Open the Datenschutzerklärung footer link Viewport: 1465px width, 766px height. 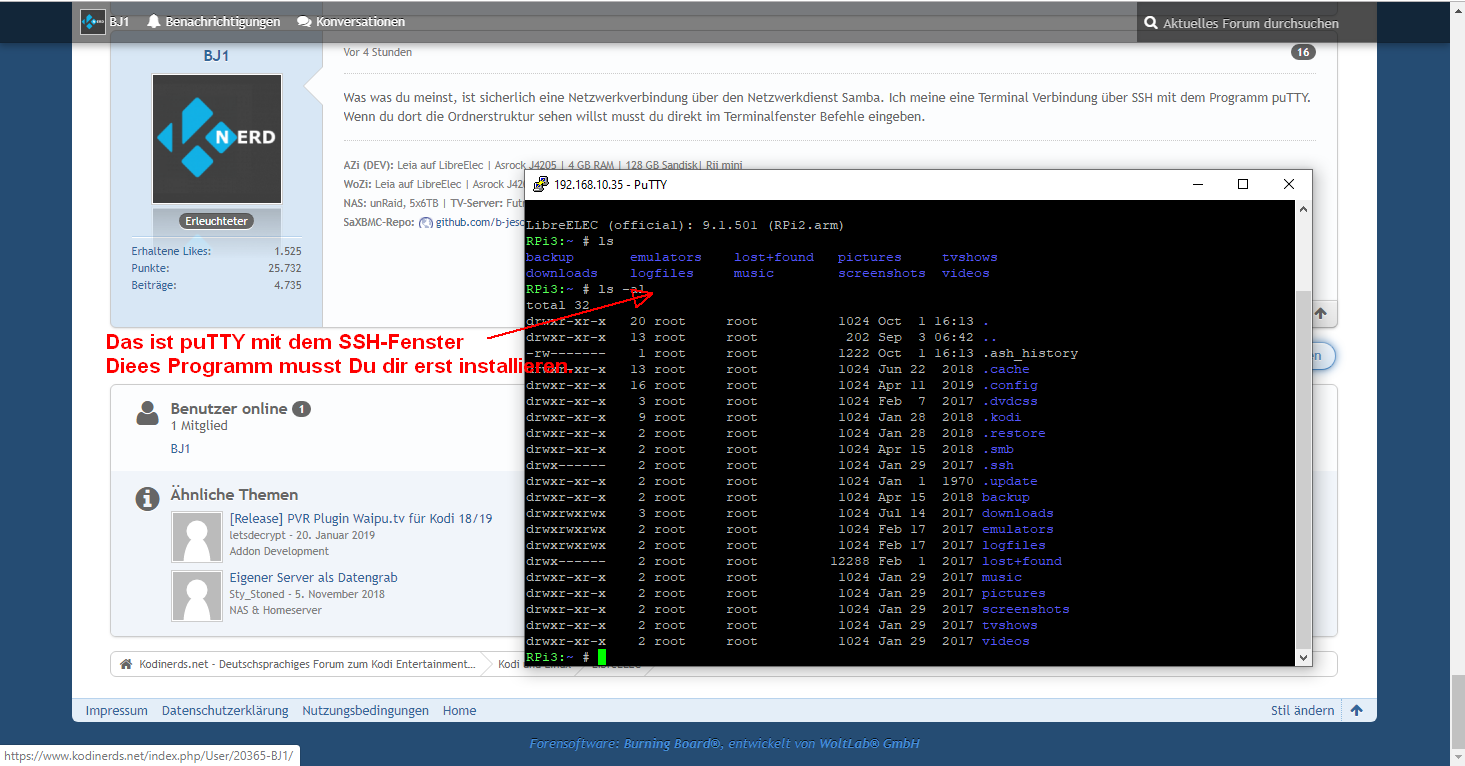tap(225, 710)
